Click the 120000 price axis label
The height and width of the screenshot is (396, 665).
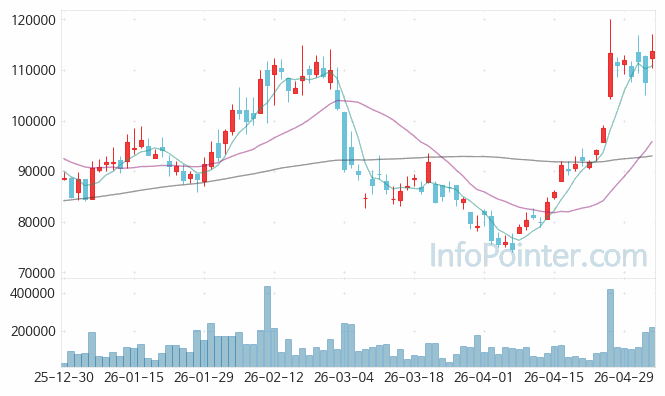click(x=34, y=20)
